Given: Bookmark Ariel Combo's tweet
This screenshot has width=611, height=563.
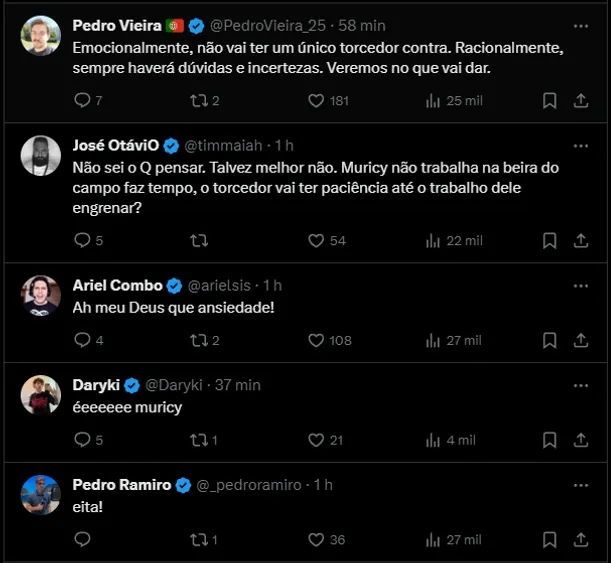Looking at the screenshot, I should coord(549,340).
